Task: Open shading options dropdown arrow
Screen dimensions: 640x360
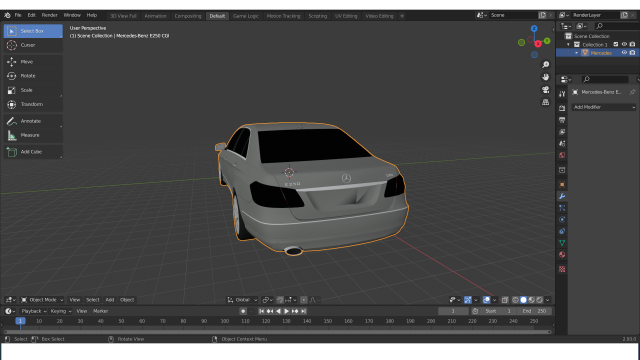Action: point(548,300)
